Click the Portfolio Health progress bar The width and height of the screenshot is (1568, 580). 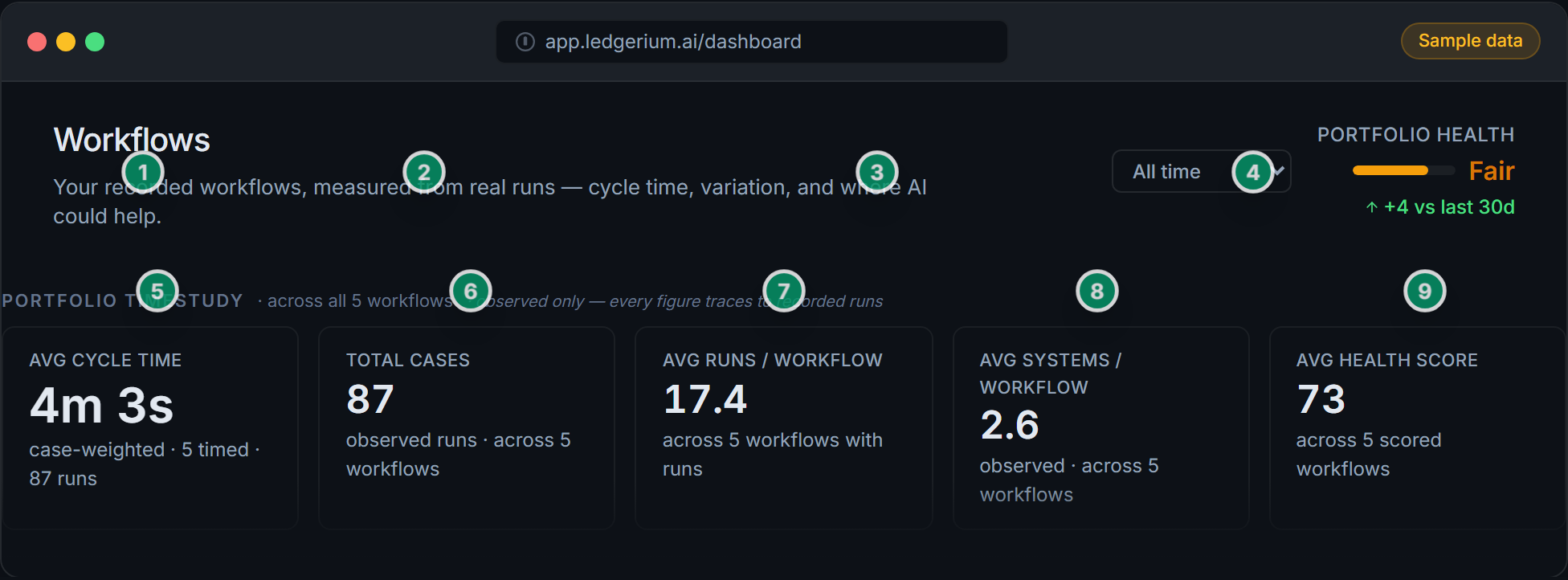(1403, 170)
